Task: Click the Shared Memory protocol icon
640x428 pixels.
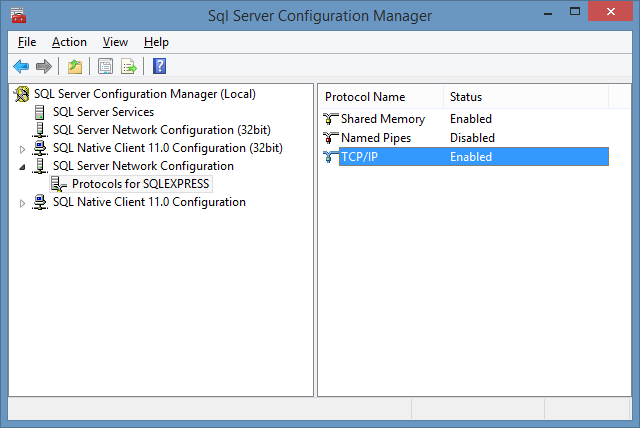Action: 331,119
